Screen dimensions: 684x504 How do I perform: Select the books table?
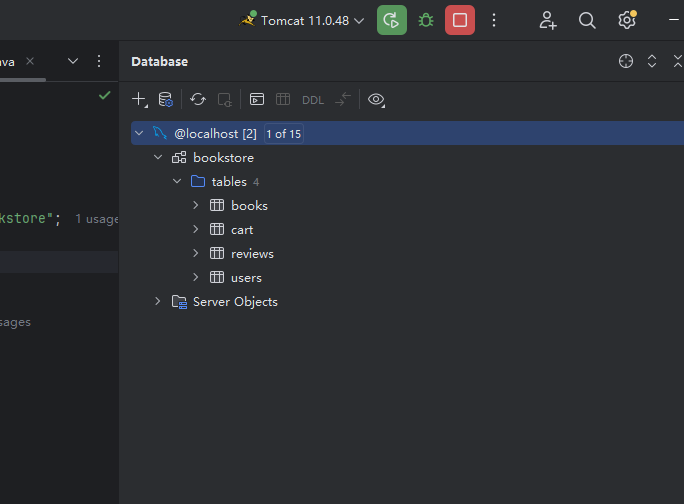[x=249, y=206]
